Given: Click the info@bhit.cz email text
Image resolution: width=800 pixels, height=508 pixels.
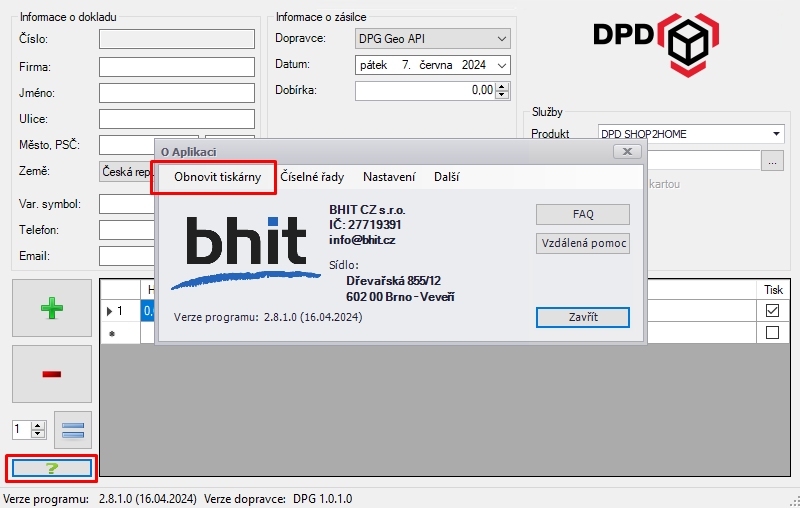Looking at the screenshot, I should [362, 240].
